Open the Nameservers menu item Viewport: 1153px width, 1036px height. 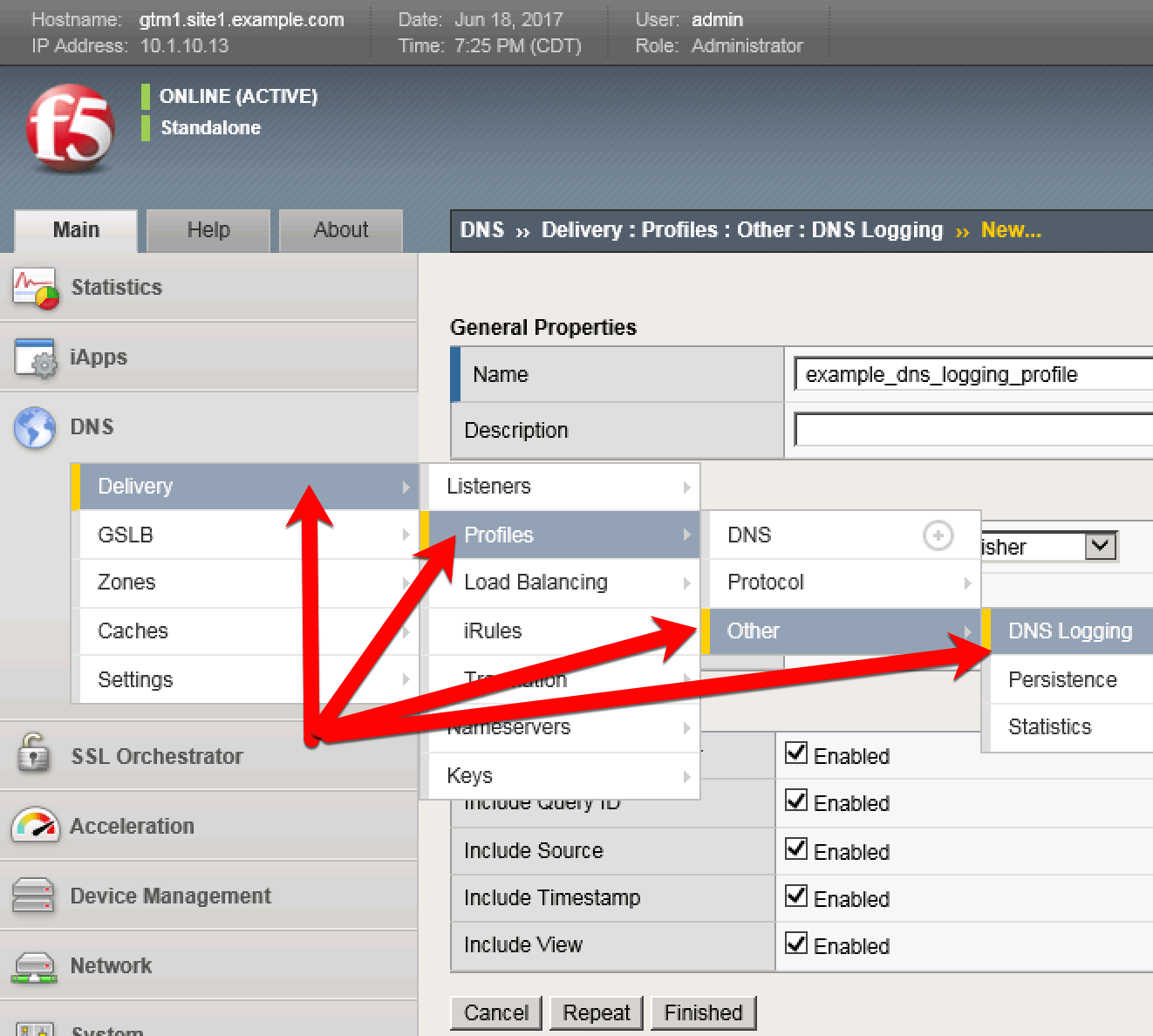point(561,727)
